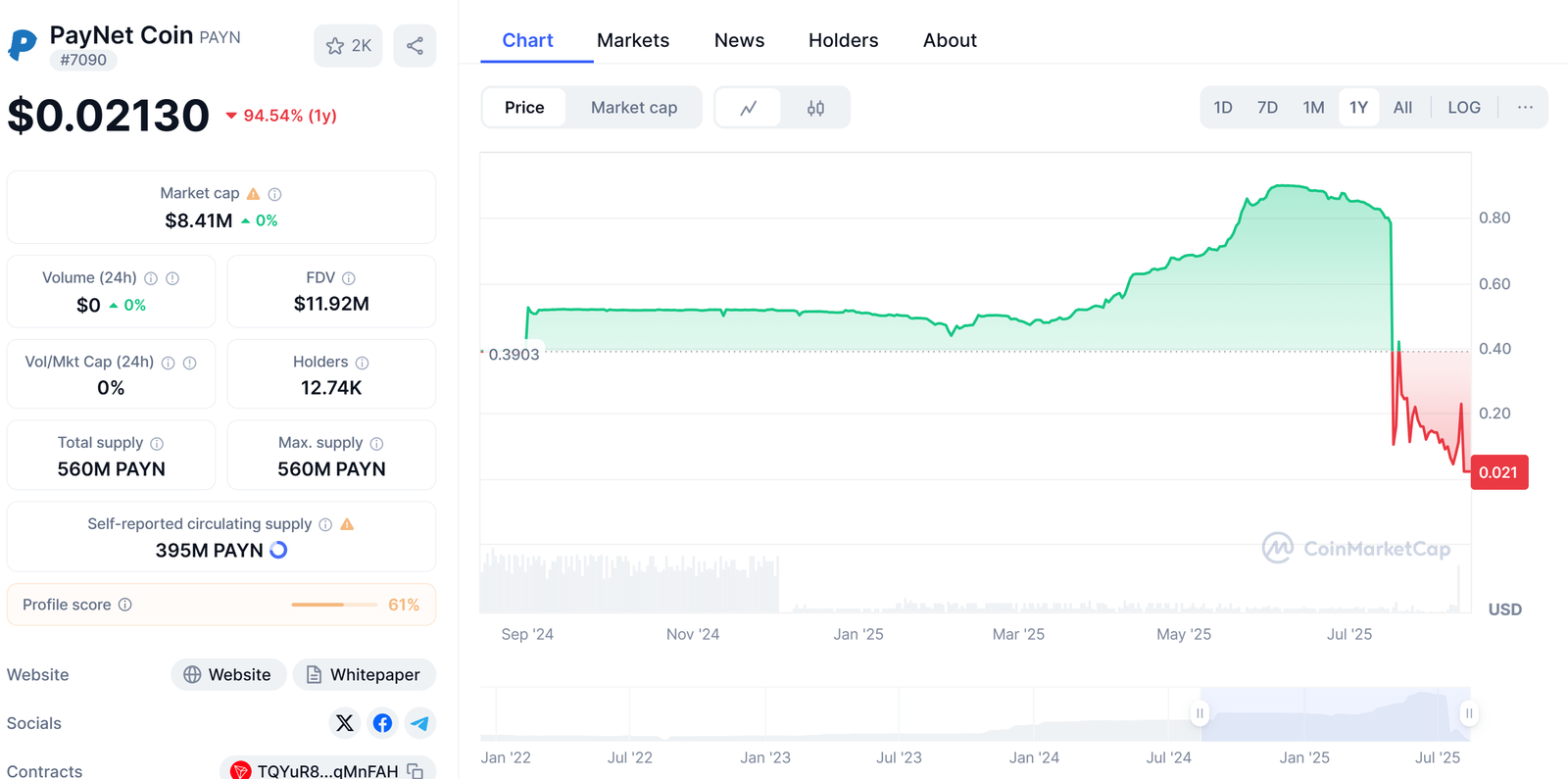Click the share icon button
Viewport: 1568px width, 779px height.
415,46
